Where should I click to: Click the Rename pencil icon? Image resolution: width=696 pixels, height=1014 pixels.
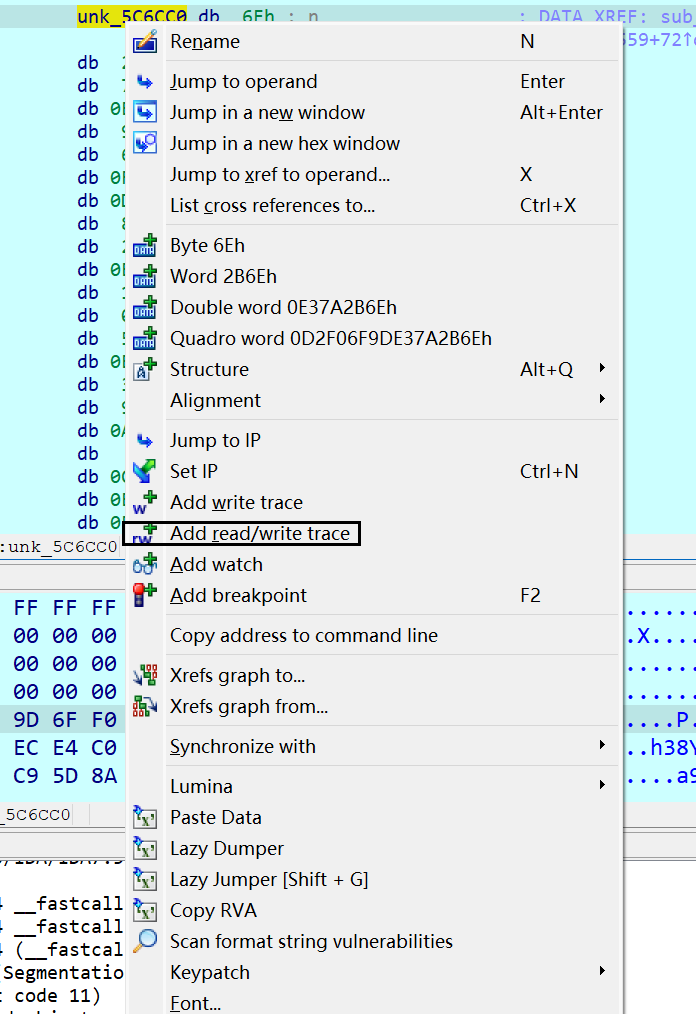[145, 42]
